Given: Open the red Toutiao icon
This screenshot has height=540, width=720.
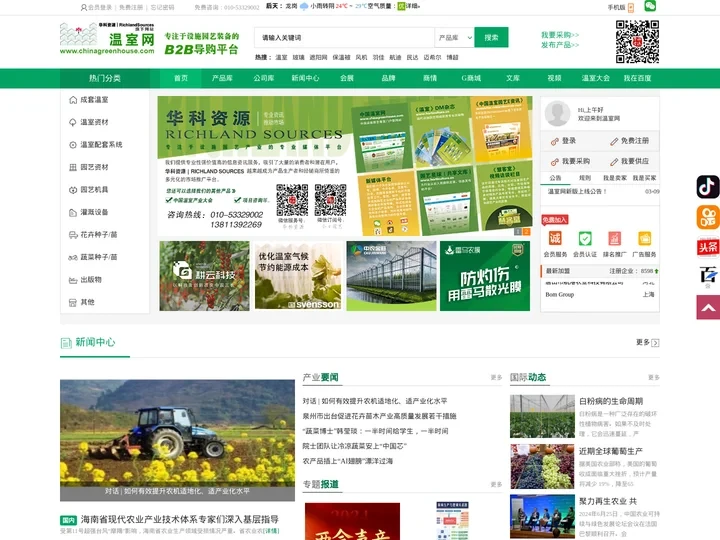Looking at the screenshot, I should coord(708,247).
